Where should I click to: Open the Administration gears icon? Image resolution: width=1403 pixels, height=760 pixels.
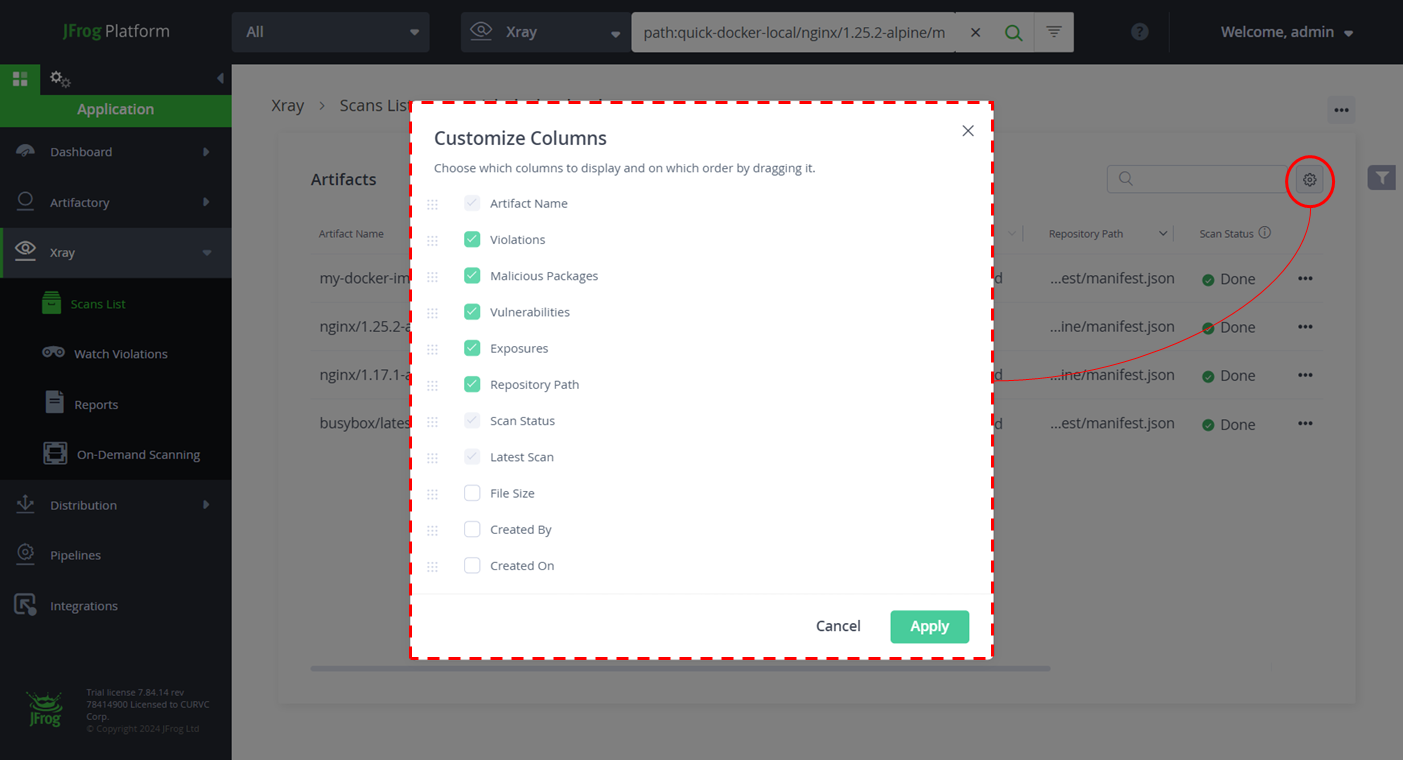[60, 79]
